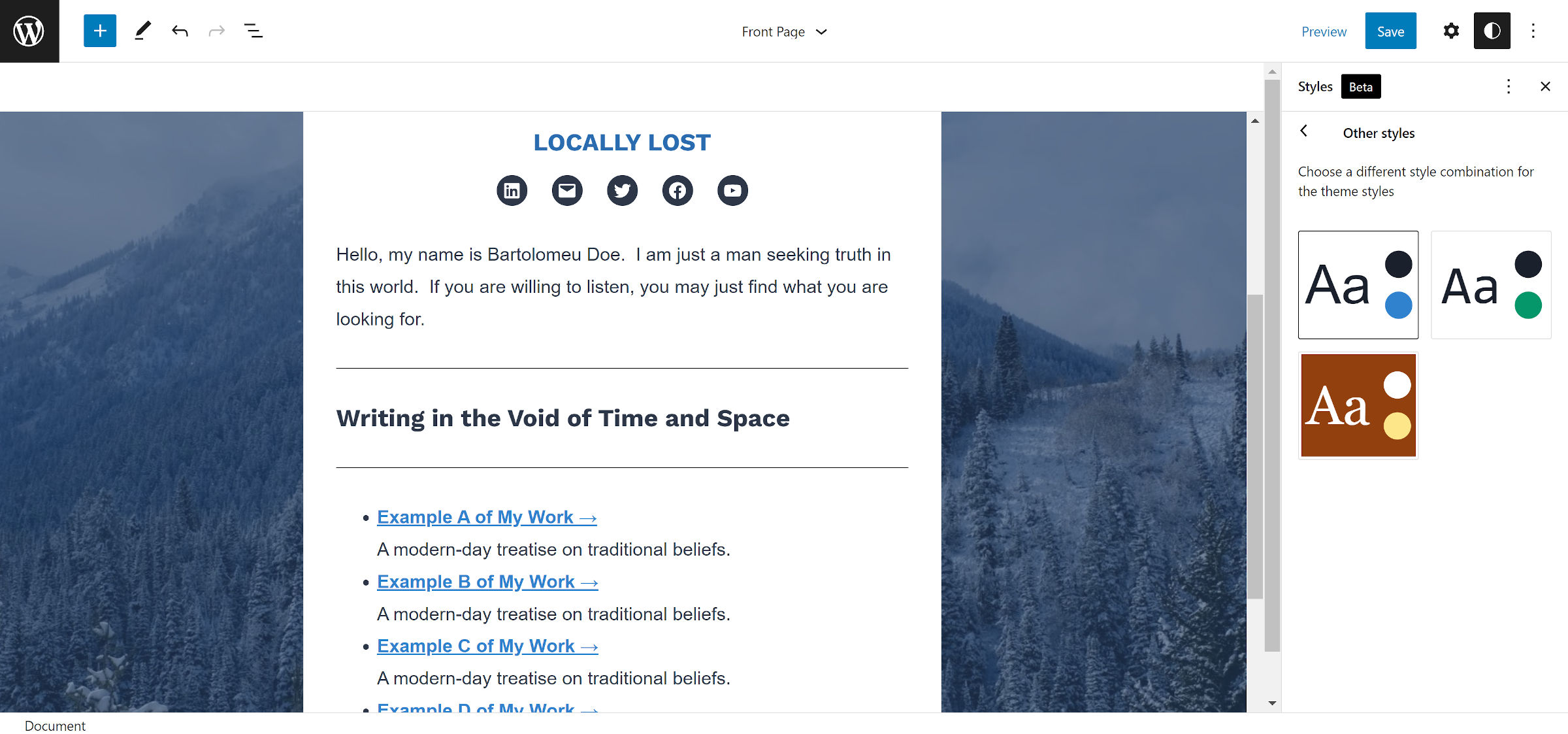Select the Tools pencil icon
The width and height of the screenshot is (1568, 734).
point(142,31)
